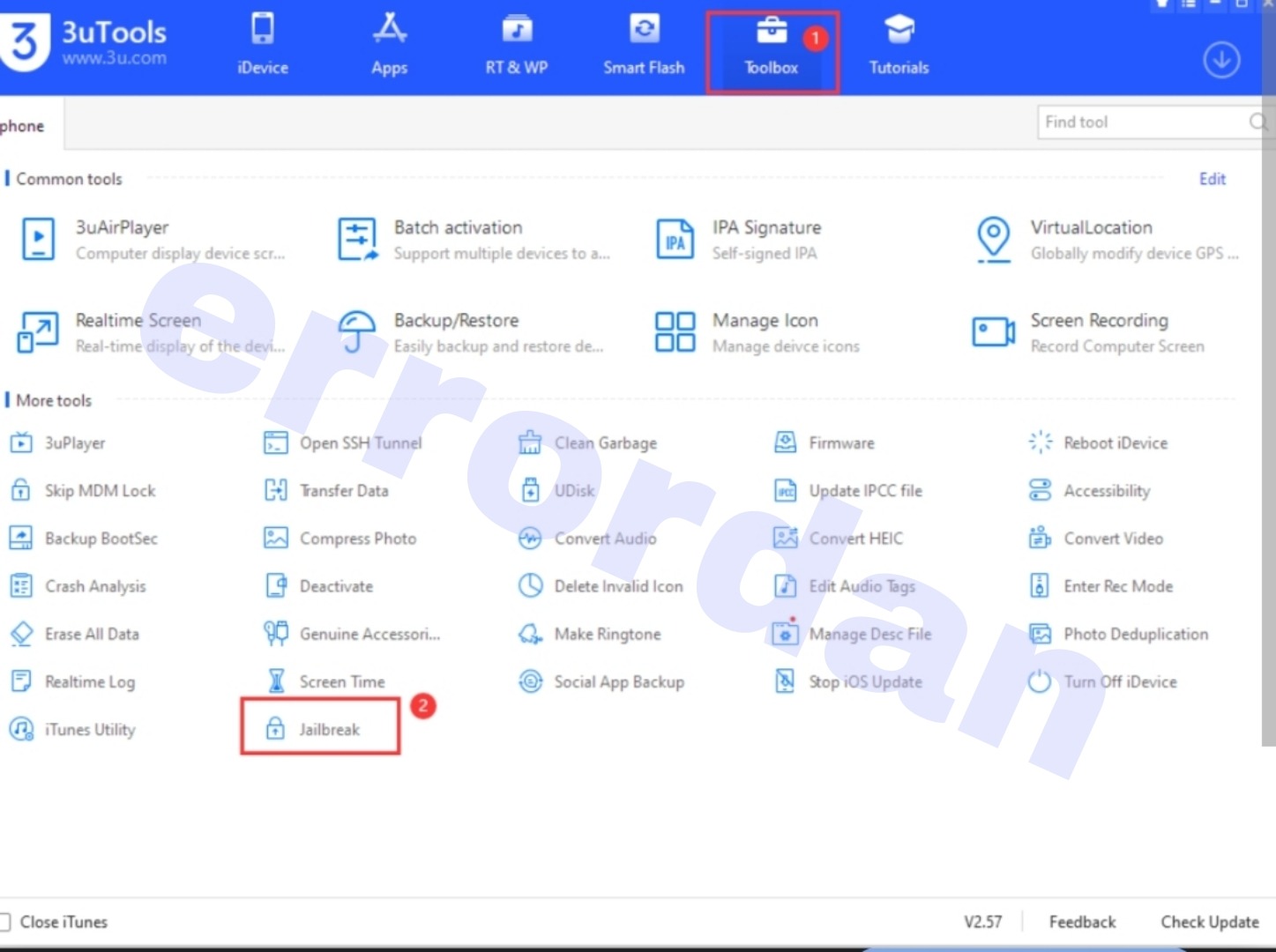Open the Firmware tool icon
The height and width of the screenshot is (952, 1276).
click(785, 443)
